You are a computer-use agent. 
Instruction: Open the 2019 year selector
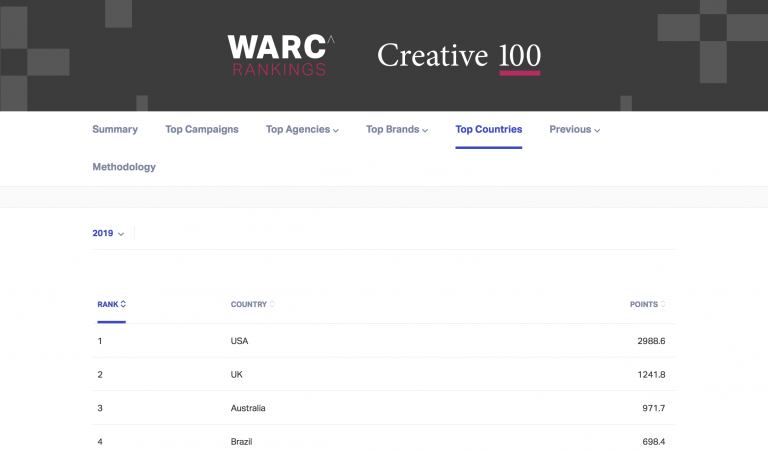coord(108,233)
